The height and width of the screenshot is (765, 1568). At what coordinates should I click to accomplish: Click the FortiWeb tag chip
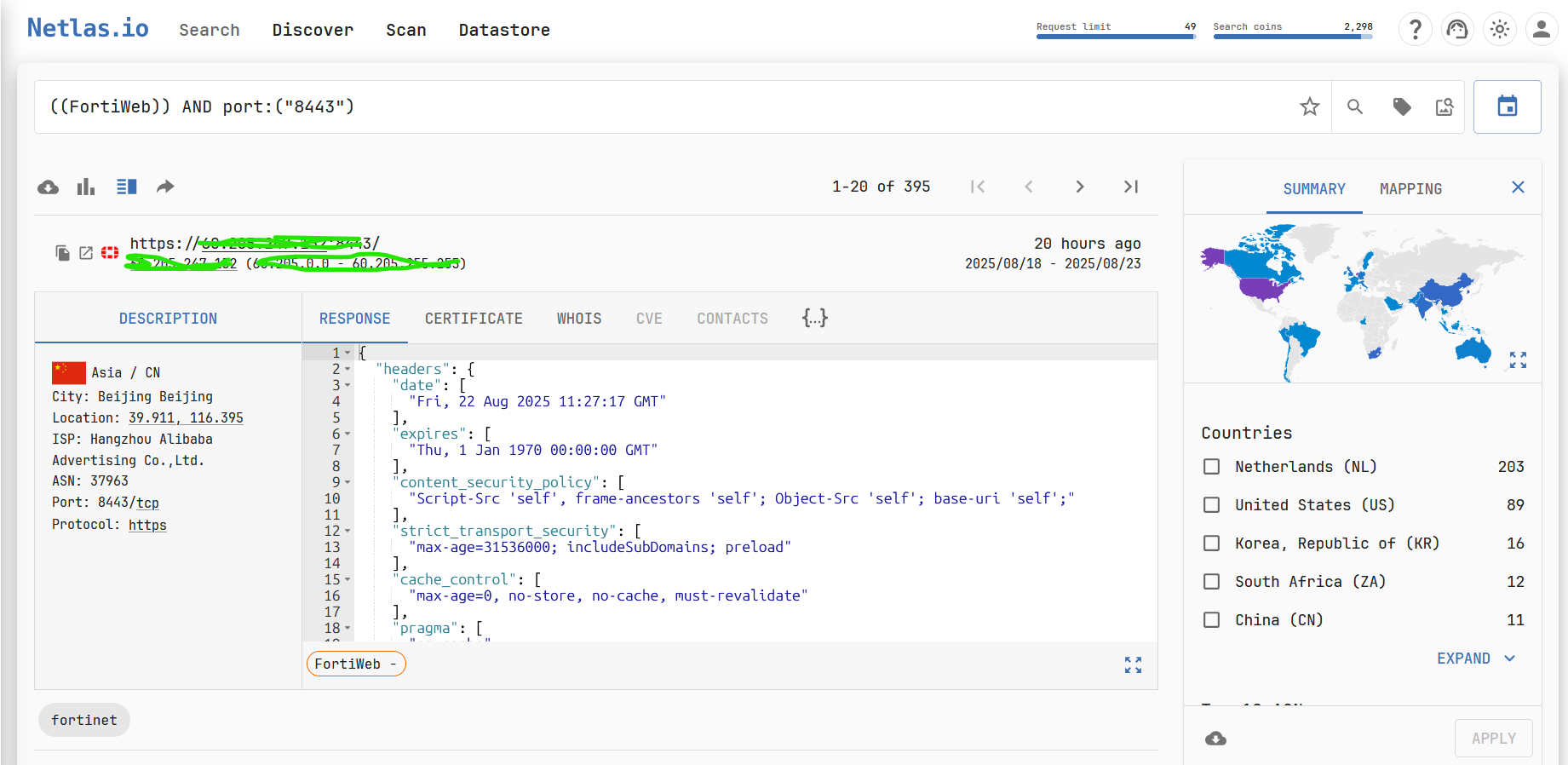tap(356, 664)
